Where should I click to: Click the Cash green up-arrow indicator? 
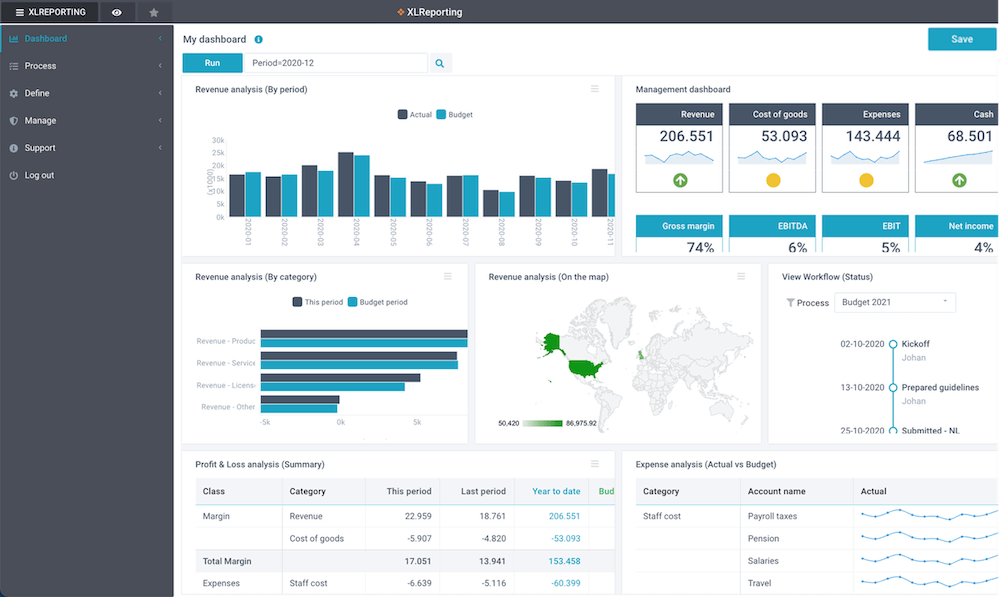pyautogui.click(x=959, y=181)
